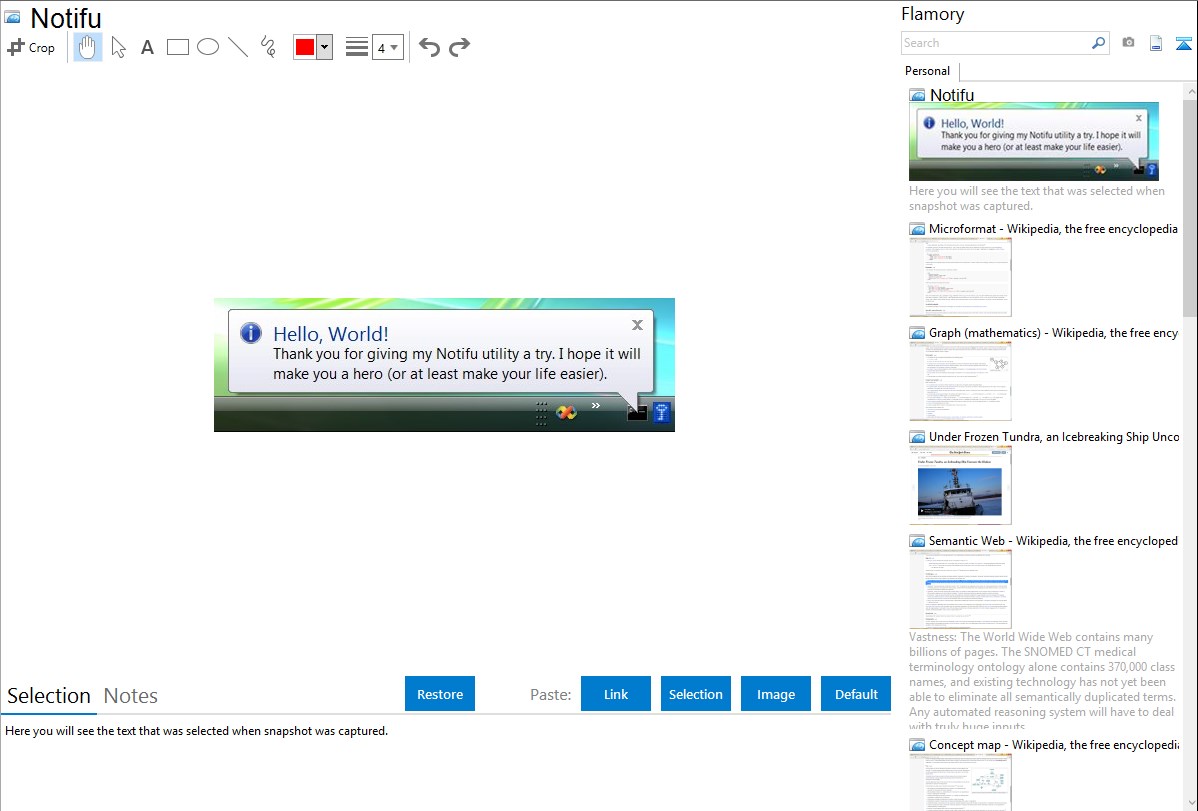Select the text annotation tool

147,47
